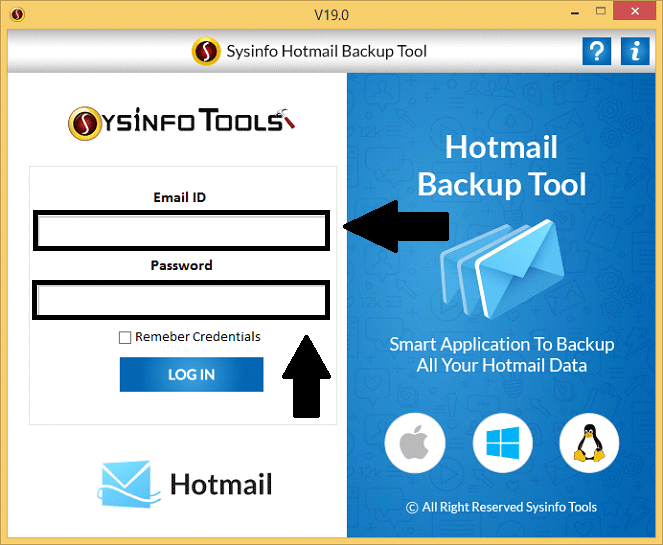Click 'Sysinfo Hotmail Backup Tool' header text
Image resolution: width=663 pixels, height=545 pixels.
(327, 52)
